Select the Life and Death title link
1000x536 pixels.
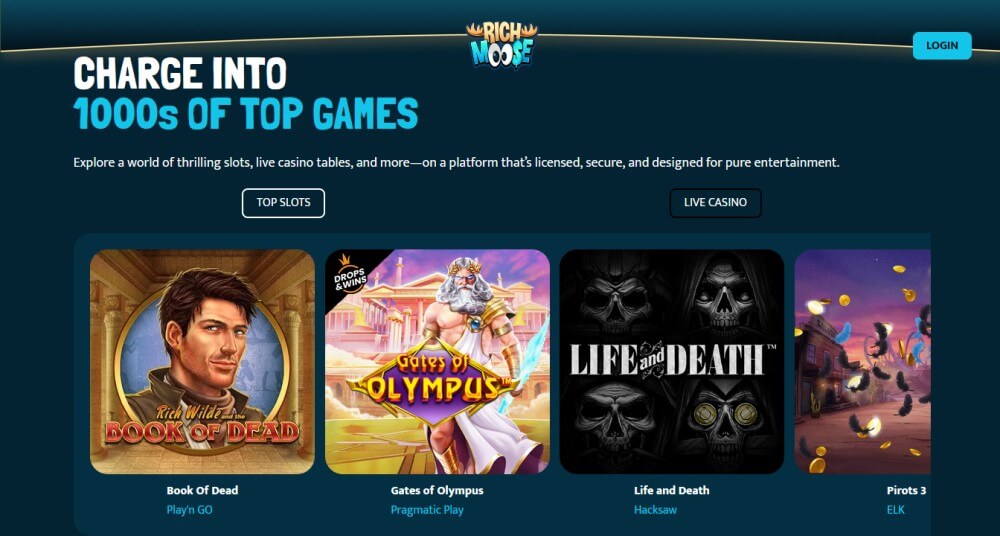pyautogui.click(x=672, y=491)
